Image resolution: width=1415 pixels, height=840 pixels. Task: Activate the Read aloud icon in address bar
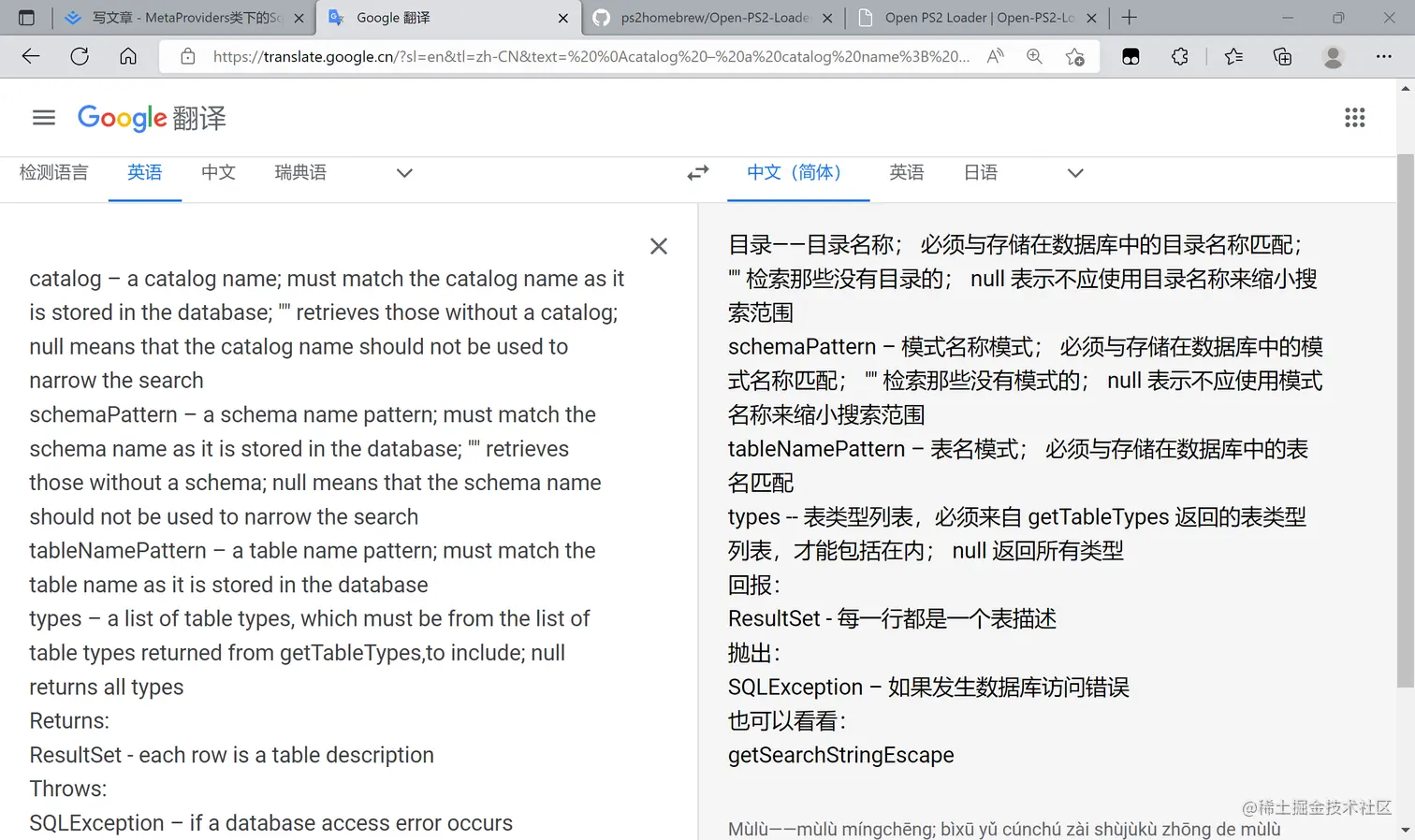tap(995, 56)
